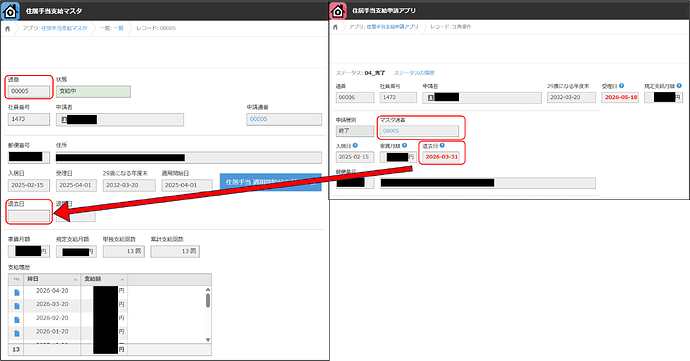Viewport: 690px width, 361px height.
Task: Click blue 住居手当 適用開始日 button
Action: (x=271, y=182)
